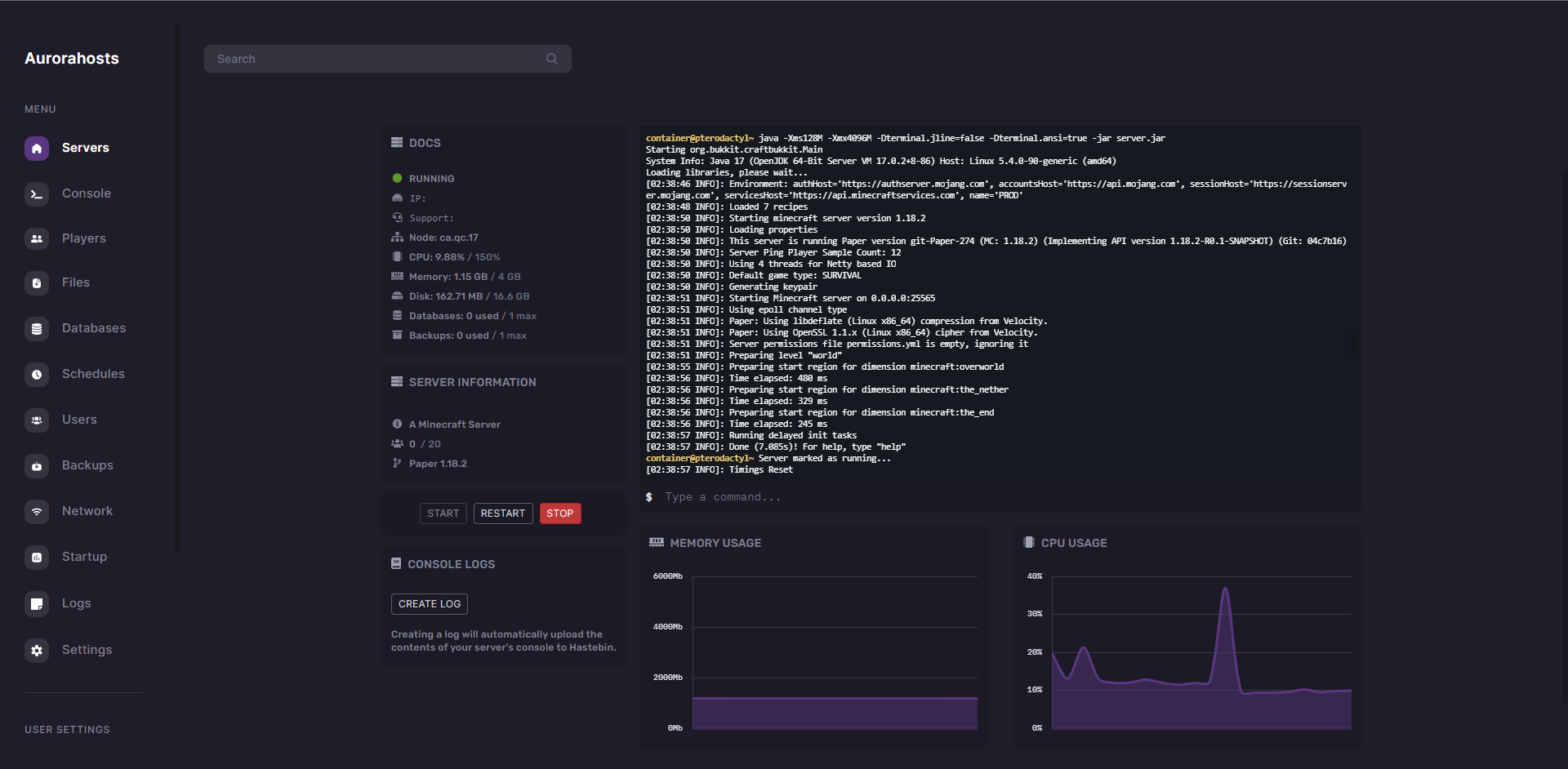The image size is (1568, 769).
Task: Click inside the Search bar
Action: coord(367,58)
